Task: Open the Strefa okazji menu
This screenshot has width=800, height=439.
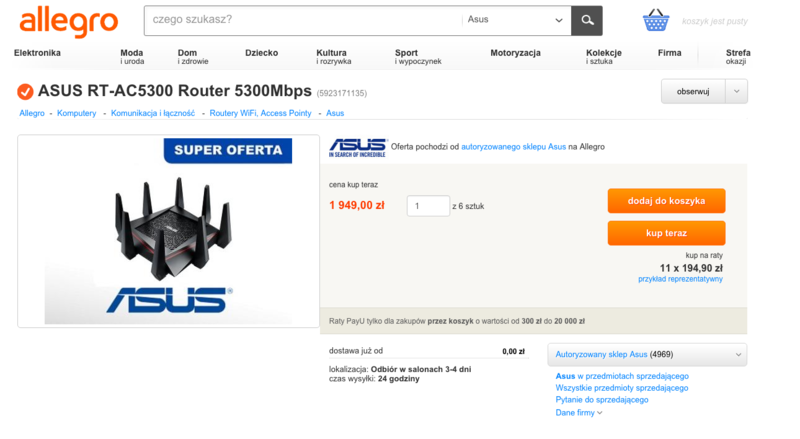Action: pyautogui.click(x=738, y=57)
